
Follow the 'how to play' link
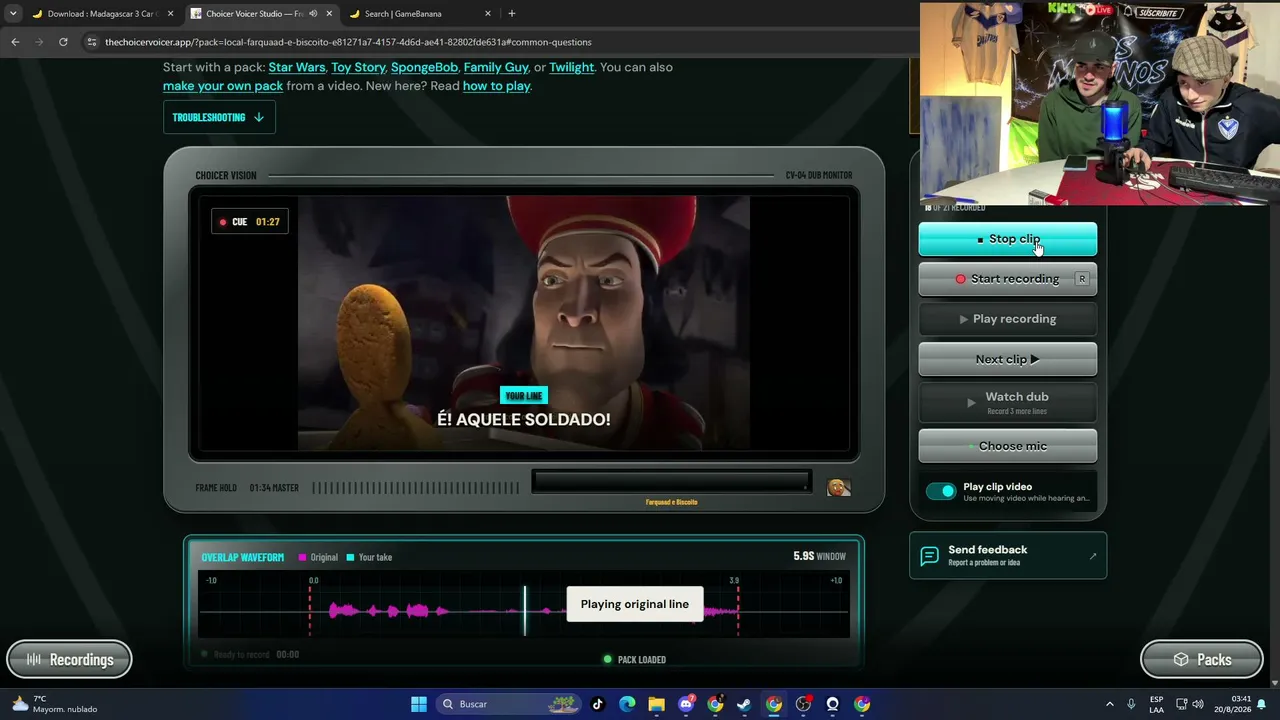coord(496,86)
